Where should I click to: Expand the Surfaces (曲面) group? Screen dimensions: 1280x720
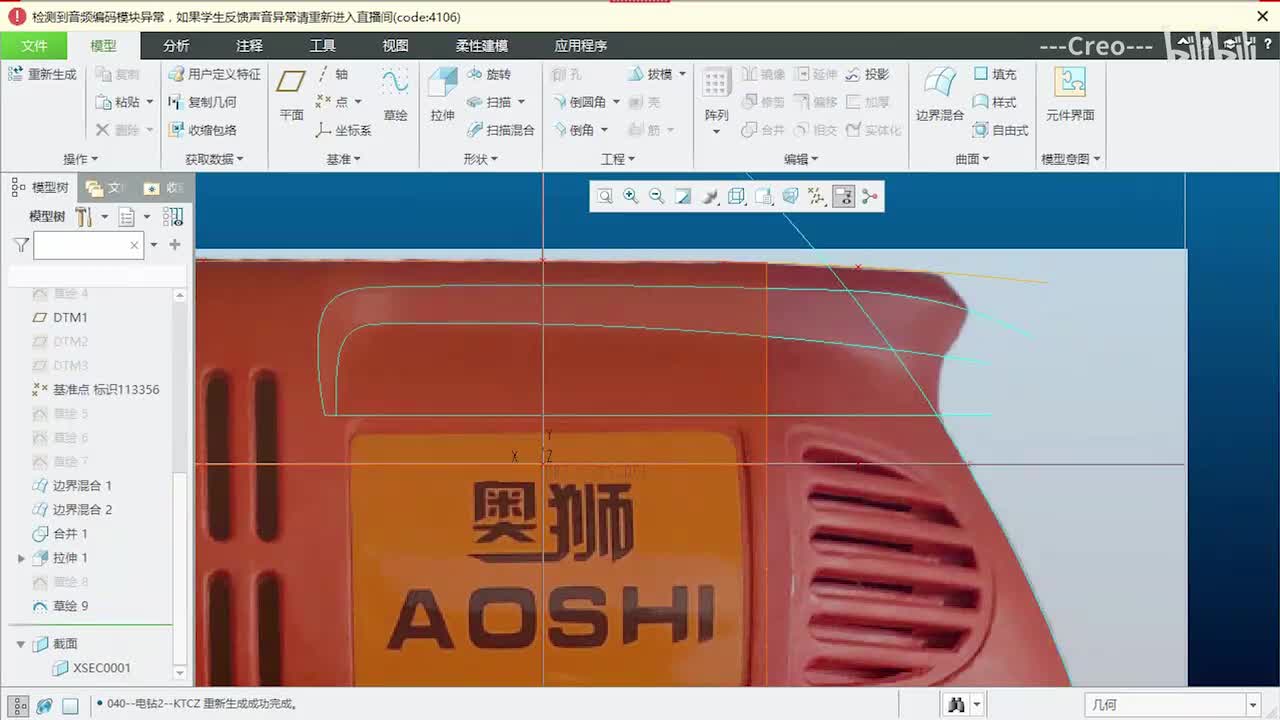pos(972,159)
